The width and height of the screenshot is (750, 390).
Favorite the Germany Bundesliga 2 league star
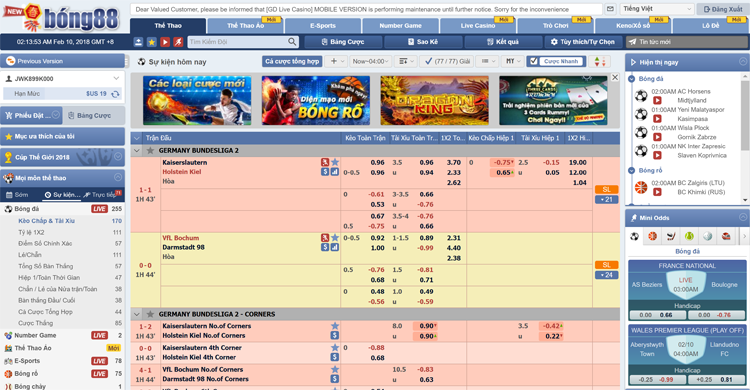click(x=150, y=151)
